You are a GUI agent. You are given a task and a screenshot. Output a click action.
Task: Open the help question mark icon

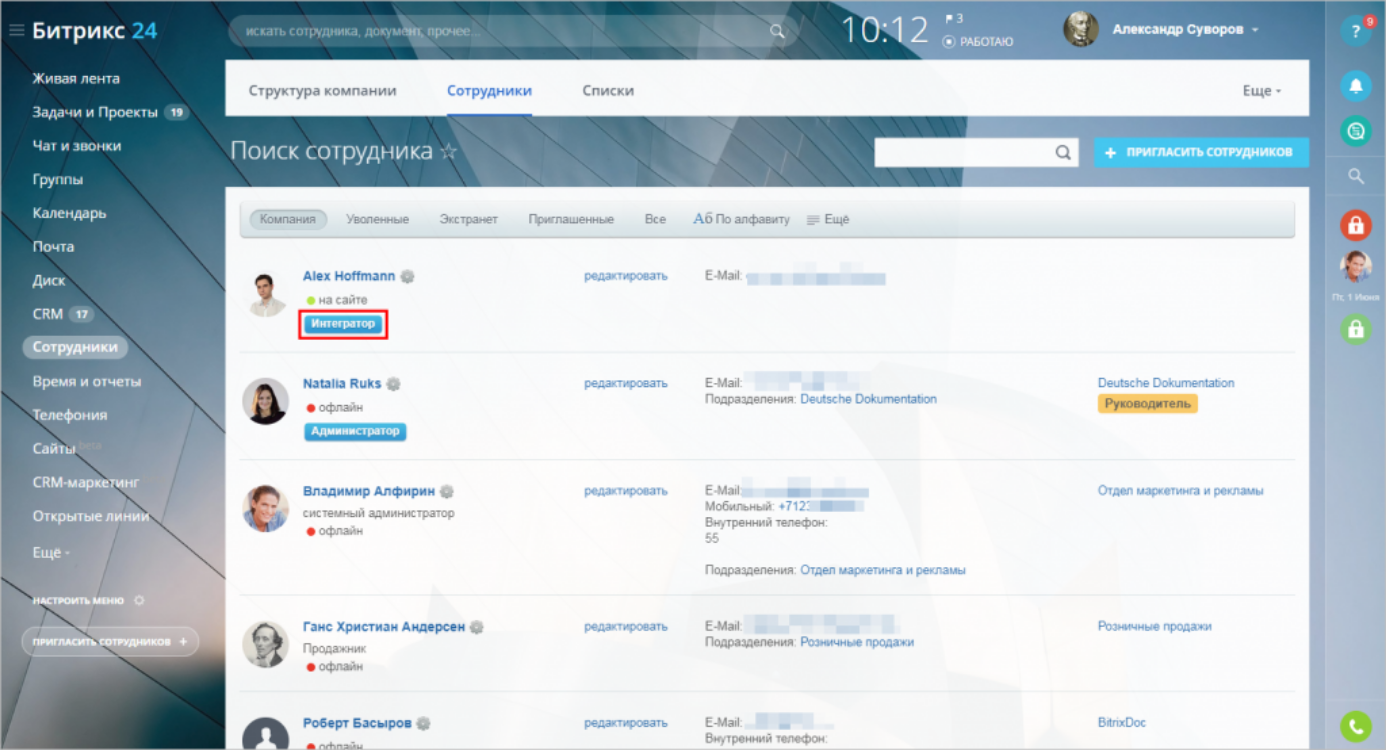[x=1355, y=31]
